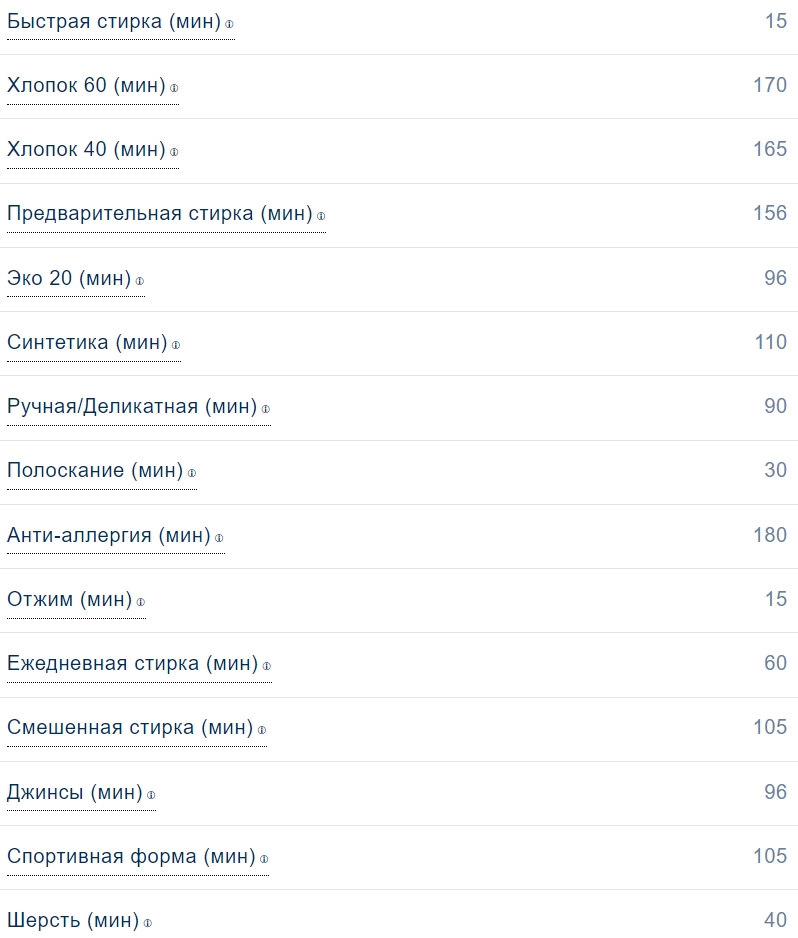Image resolution: width=798 pixels, height=938 pixels.
Task: Click info icon beside Хлопок 60
Action: click(174, 88)
